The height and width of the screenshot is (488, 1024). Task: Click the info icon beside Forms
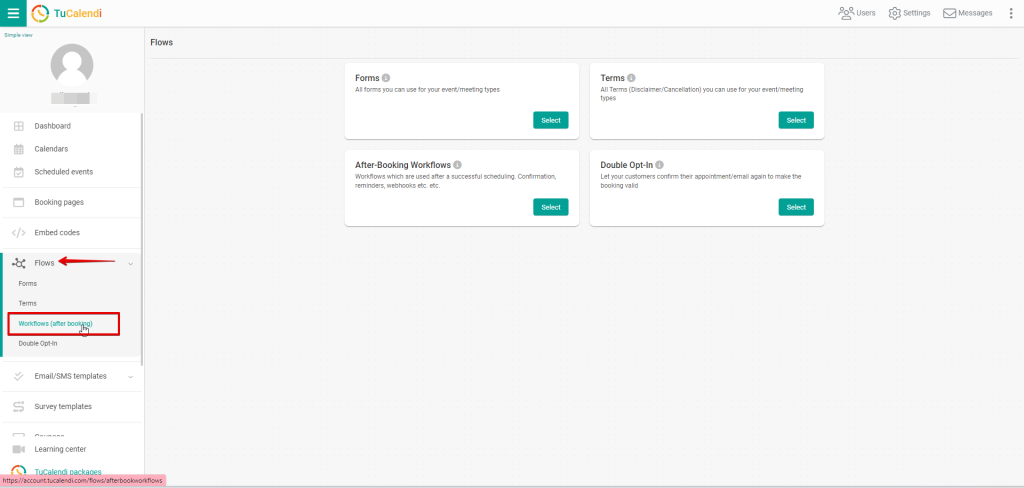coord(386,78)
